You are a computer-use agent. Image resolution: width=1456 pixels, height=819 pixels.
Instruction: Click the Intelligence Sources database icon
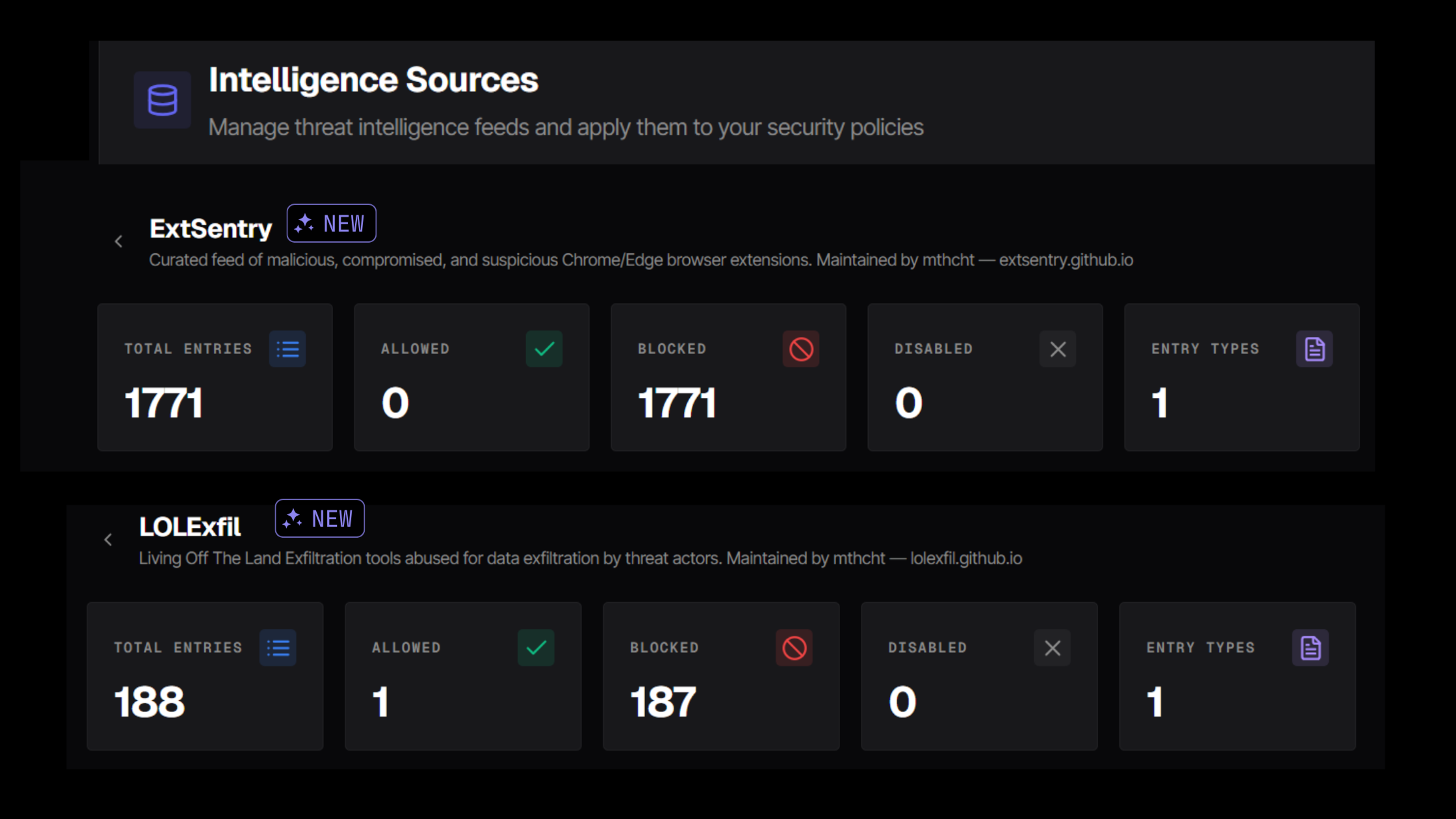[162, 100]
